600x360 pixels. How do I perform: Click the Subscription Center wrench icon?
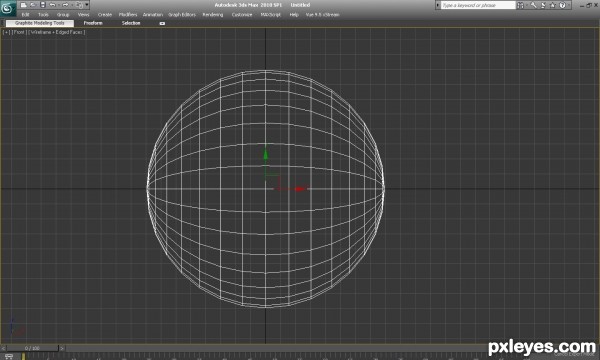click(x=533, y=5)
